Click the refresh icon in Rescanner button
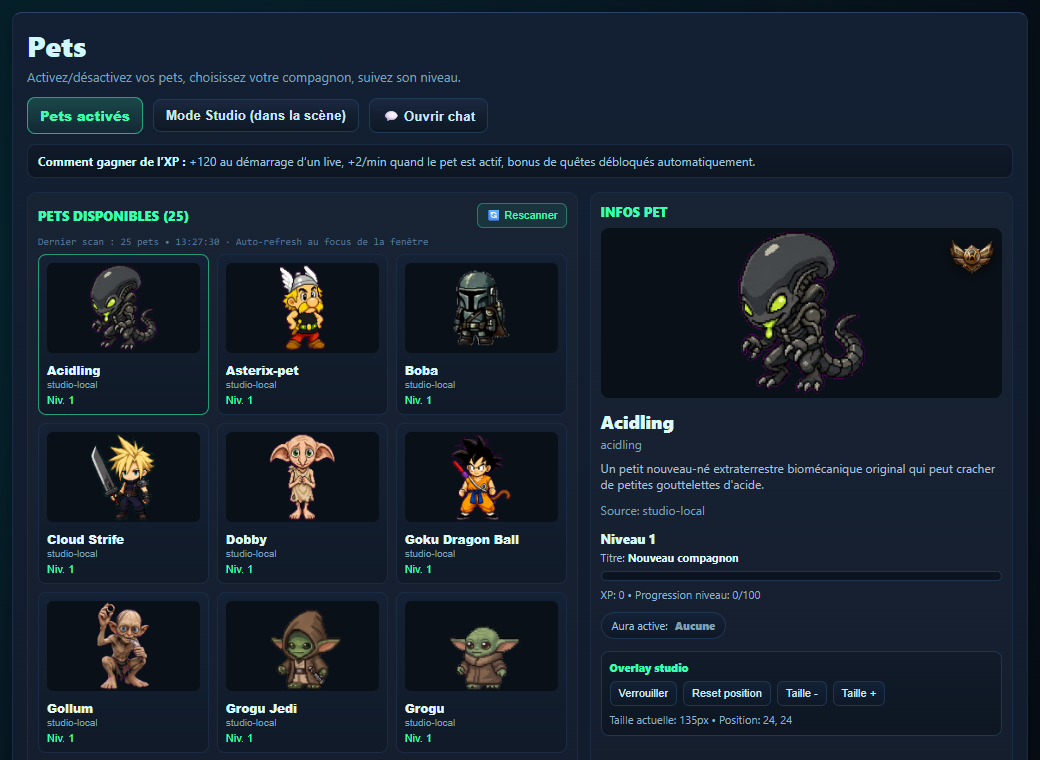The width and height of the screenshot is (1040, 760). (493, 216)
